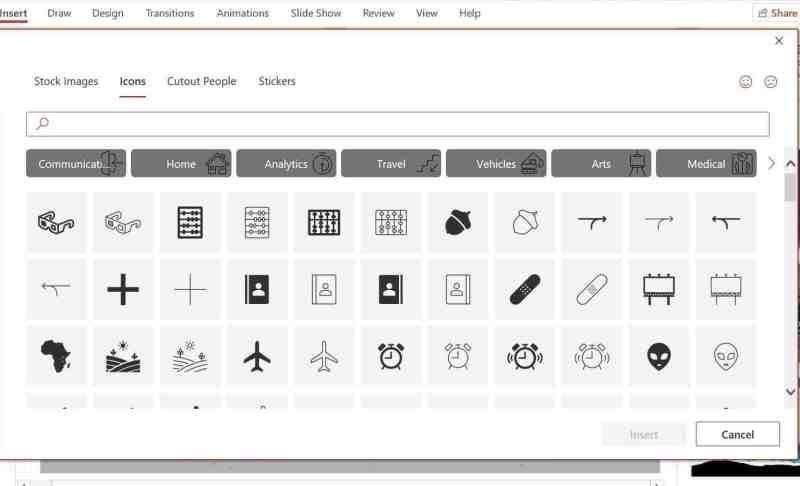This screenshot has height=486, width=800.
Task: Filter icons by Medical category
Action: (706, 164)
